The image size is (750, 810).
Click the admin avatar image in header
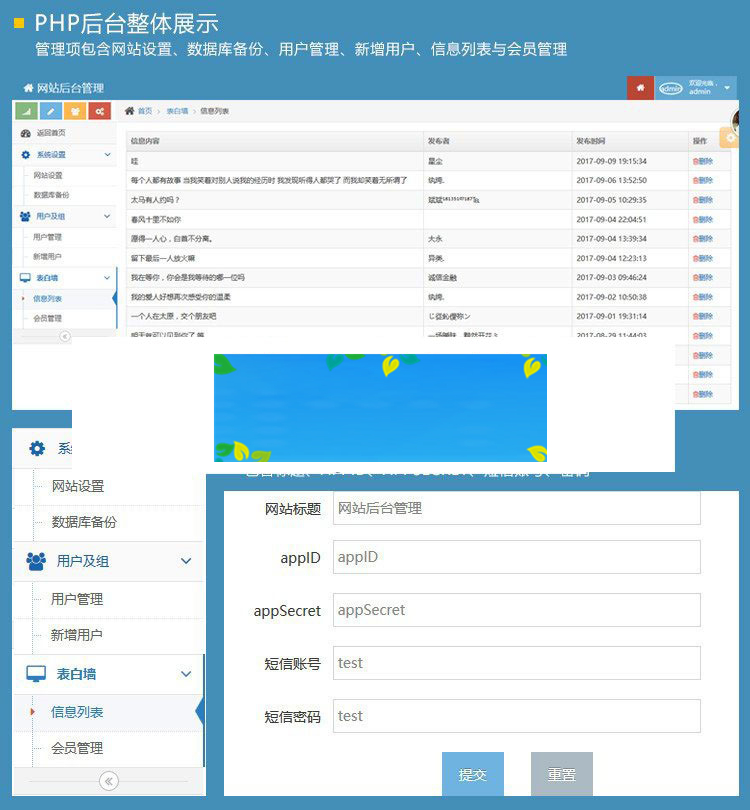[671, 88]
